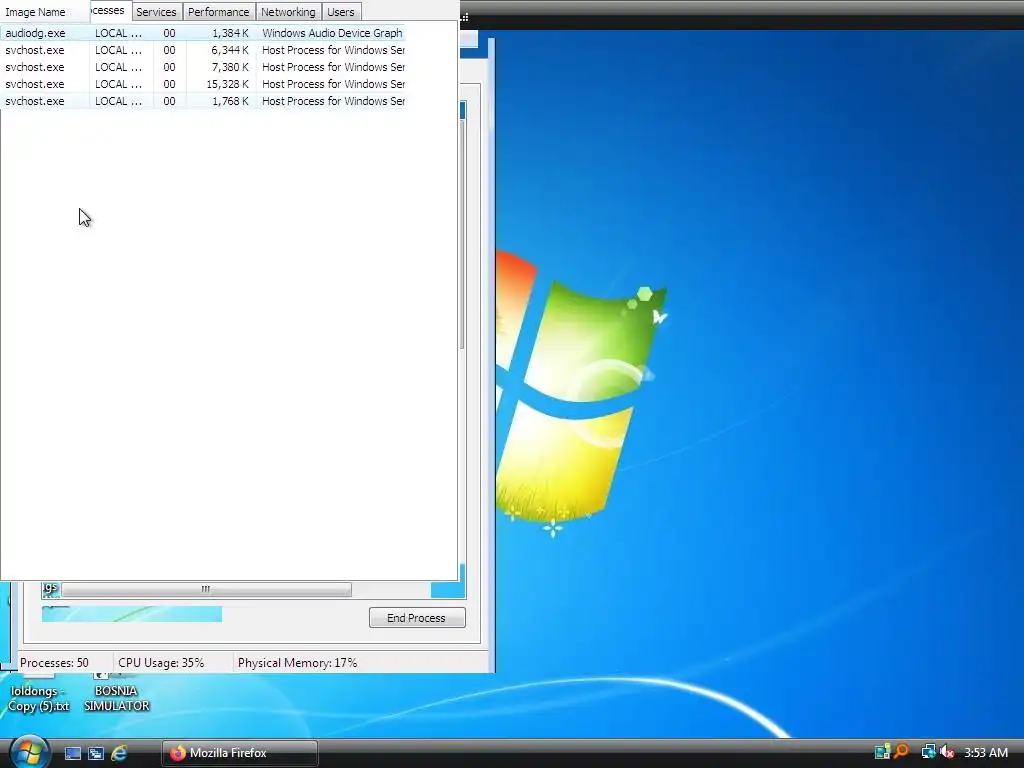Click 1,384 K memory value

pyautogui.click(x=231, y=33)
